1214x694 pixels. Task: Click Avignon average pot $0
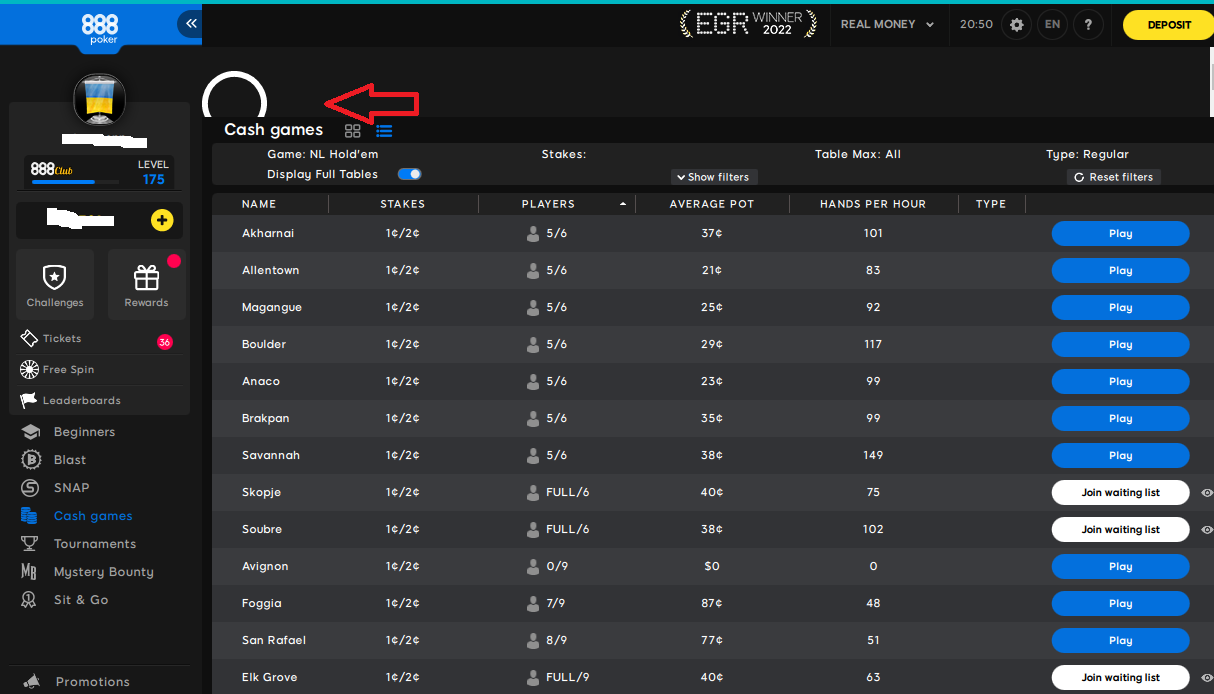coord(712,566)
